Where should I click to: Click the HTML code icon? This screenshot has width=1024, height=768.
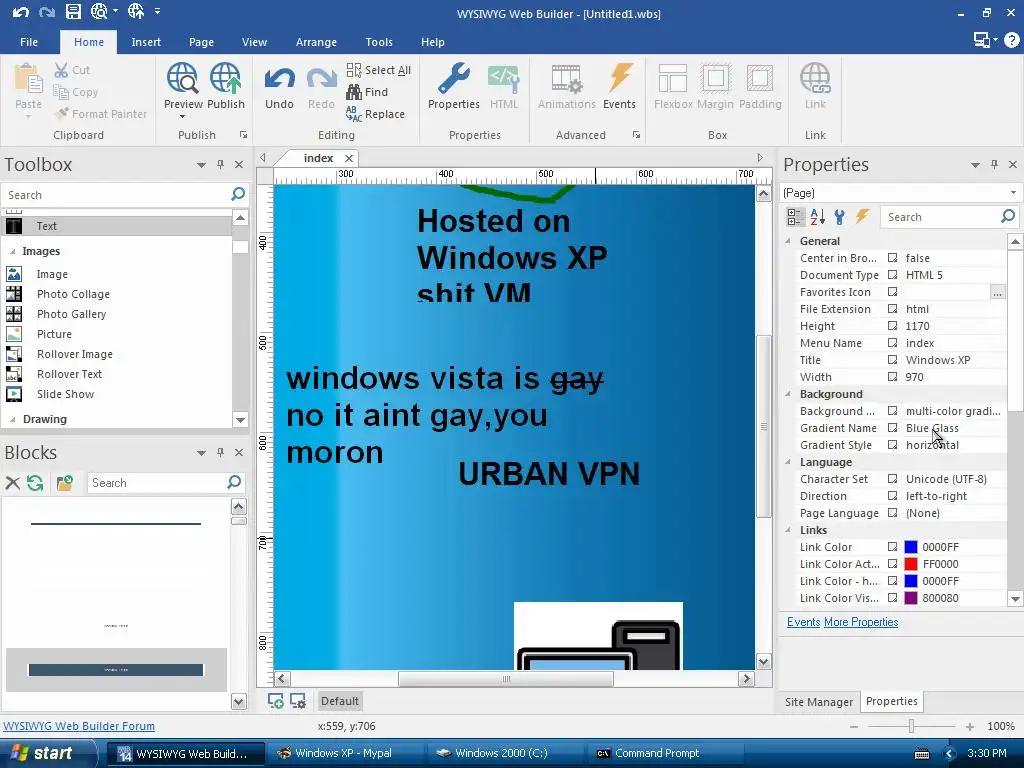click(x=504, y=79)
